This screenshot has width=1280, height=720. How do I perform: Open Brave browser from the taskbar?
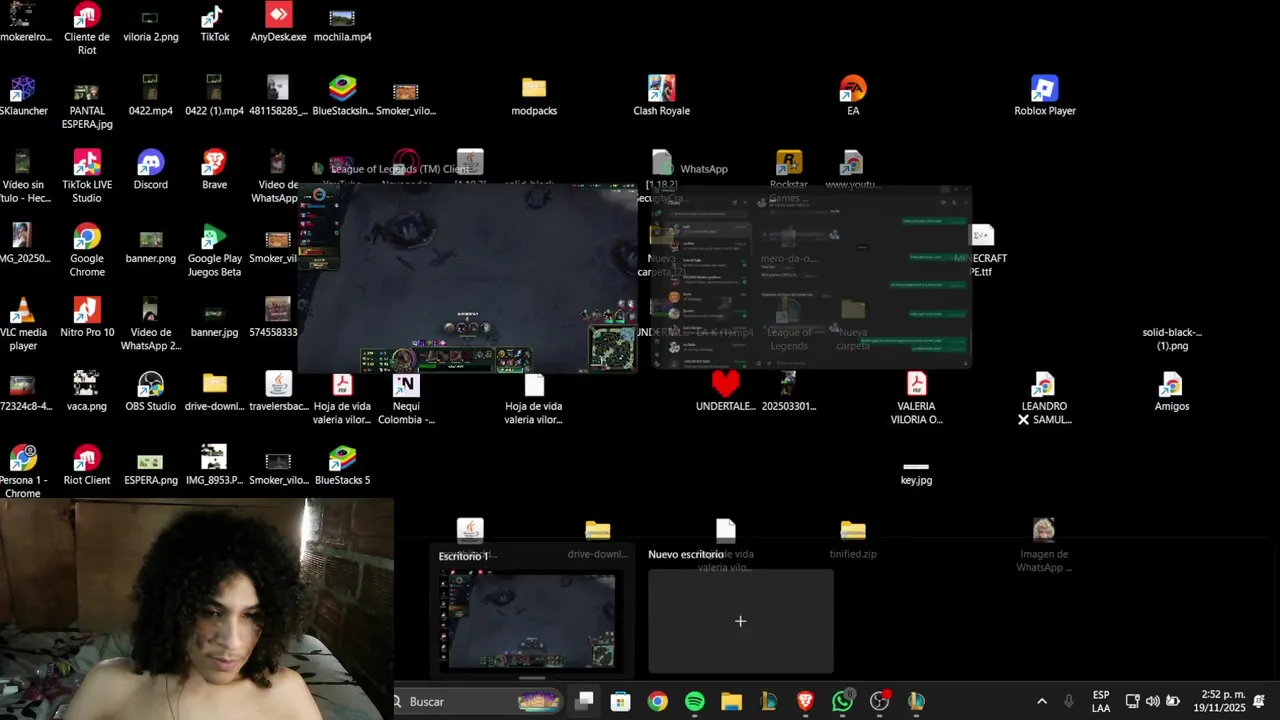tap(805, 701)
